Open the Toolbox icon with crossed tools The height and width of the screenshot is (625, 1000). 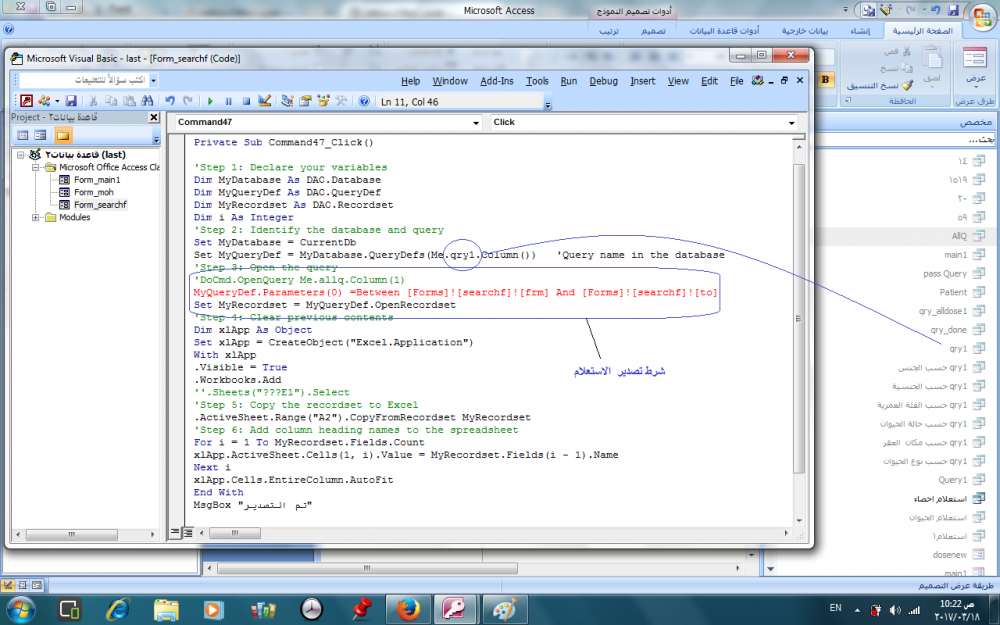click(341, 101)
